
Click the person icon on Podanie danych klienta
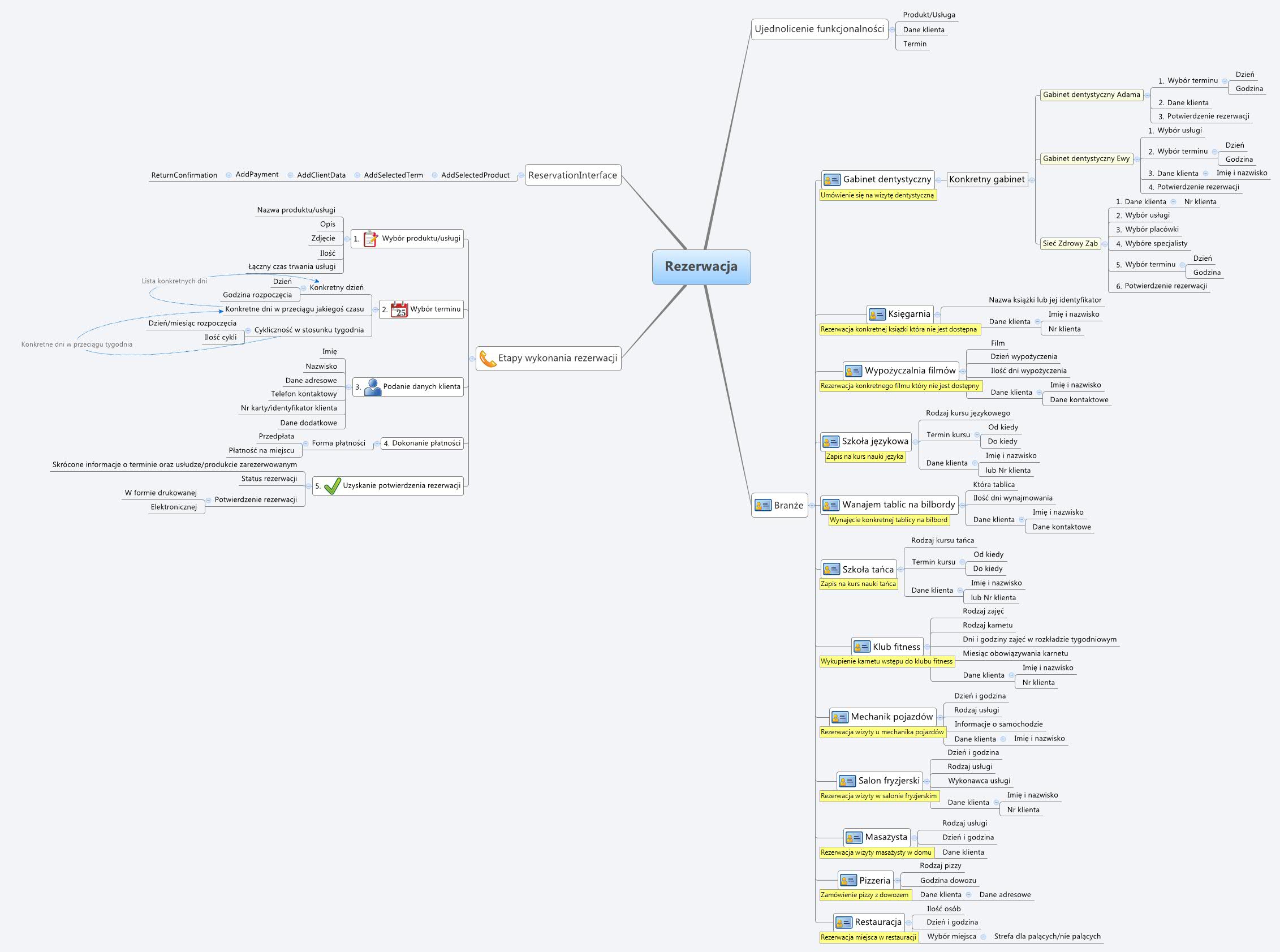pos(373,387)
